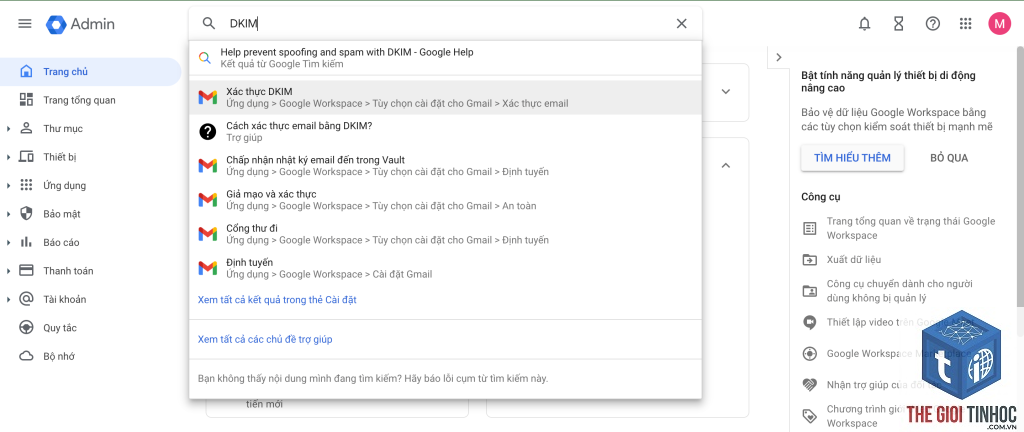Open the notifications bell
Viewport: 1024px width, 432px height.
[865, 24]
